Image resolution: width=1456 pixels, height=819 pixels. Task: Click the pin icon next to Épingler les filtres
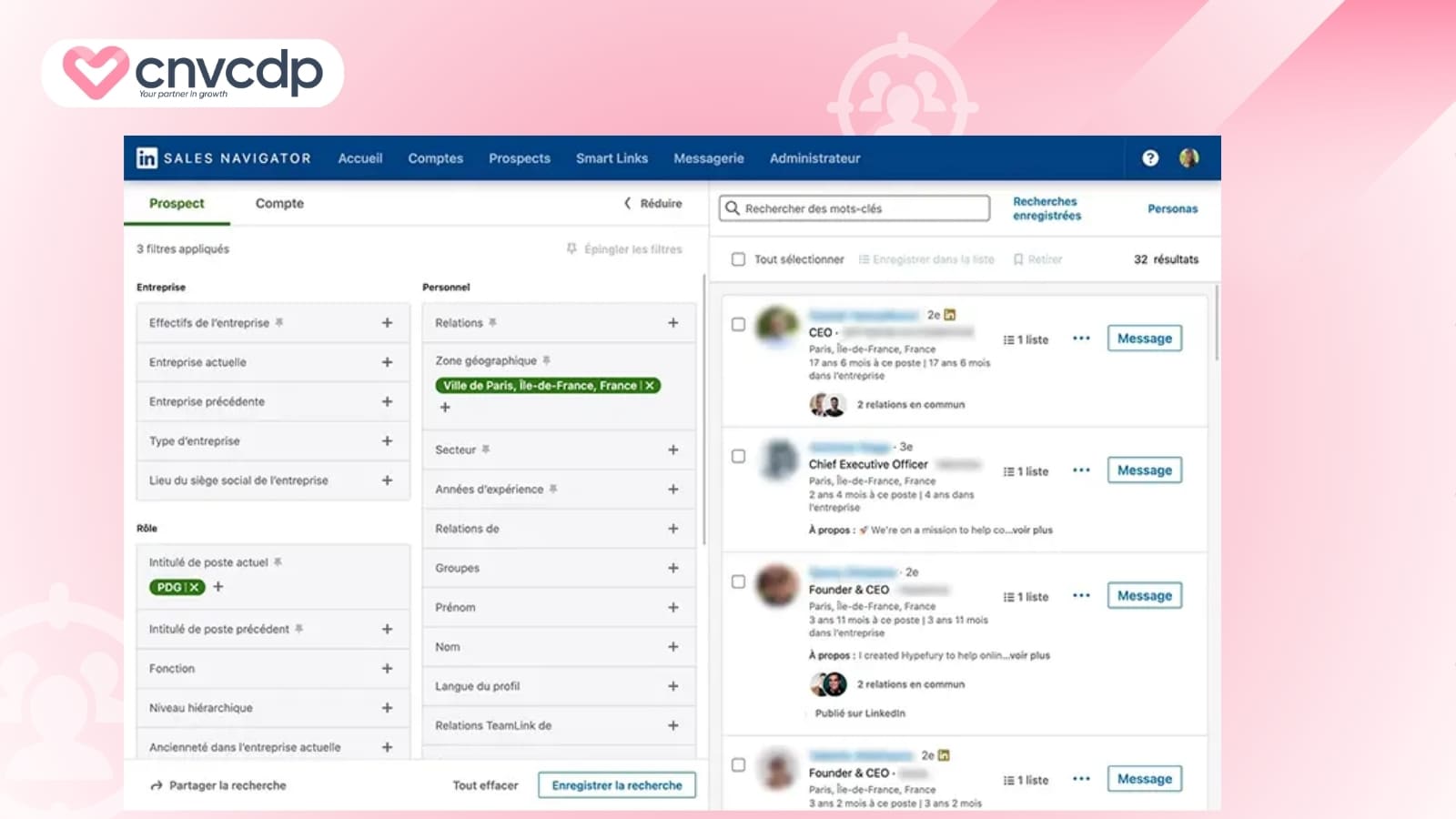[571, 248]
